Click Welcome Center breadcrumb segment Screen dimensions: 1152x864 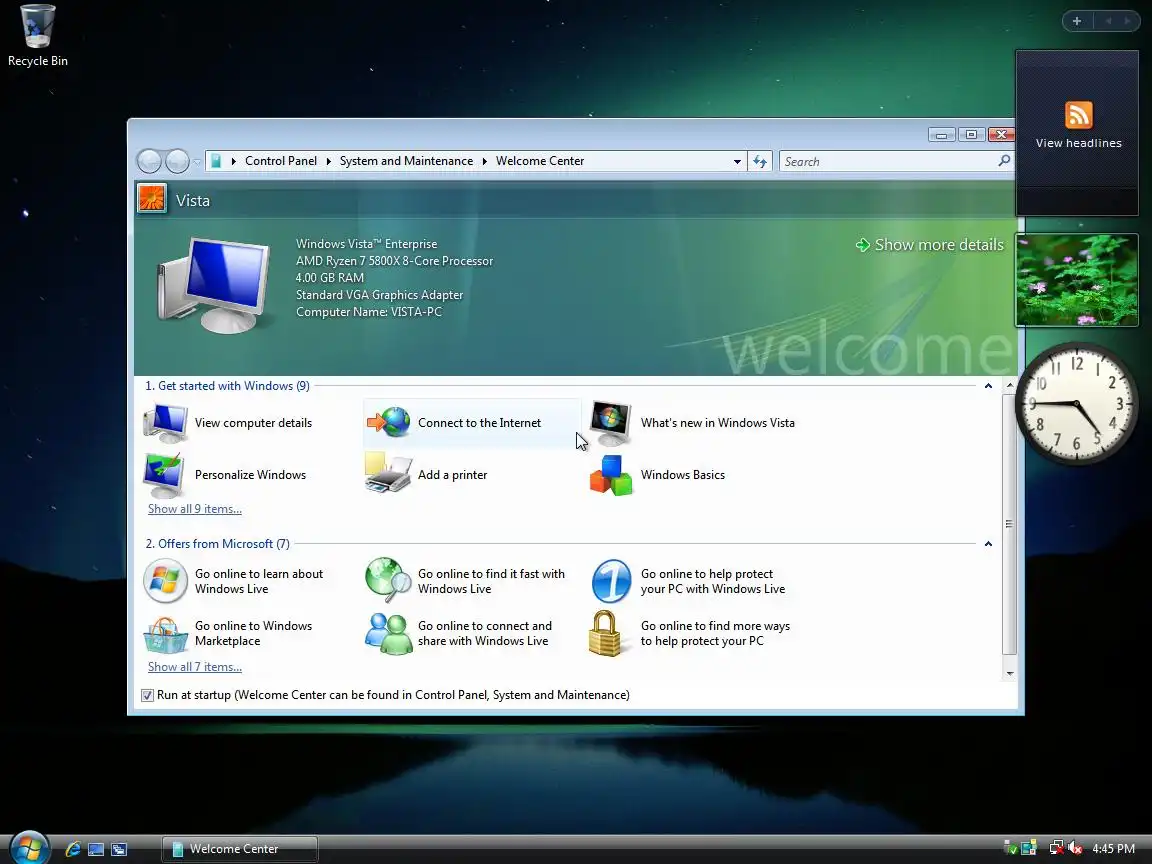click(x=540, y=161)
